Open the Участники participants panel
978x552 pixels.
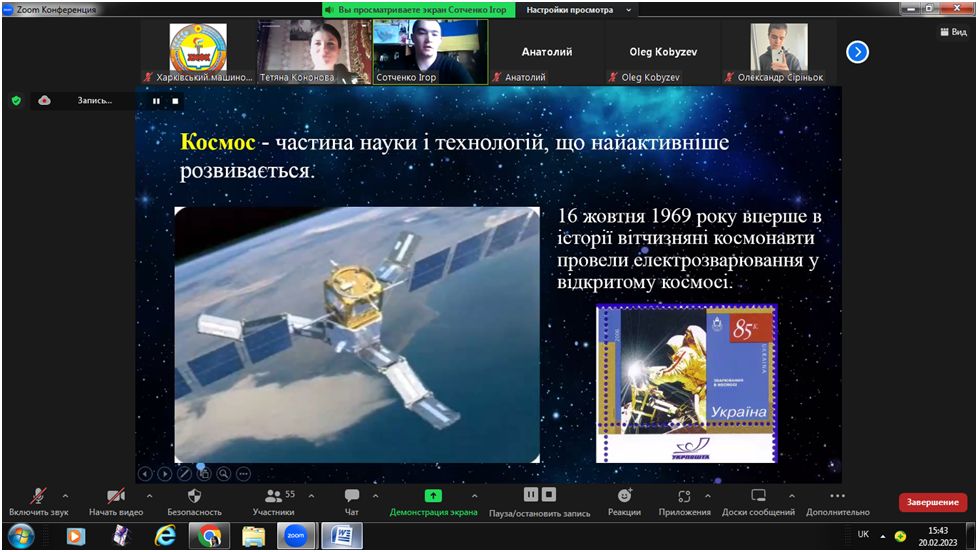273,496
